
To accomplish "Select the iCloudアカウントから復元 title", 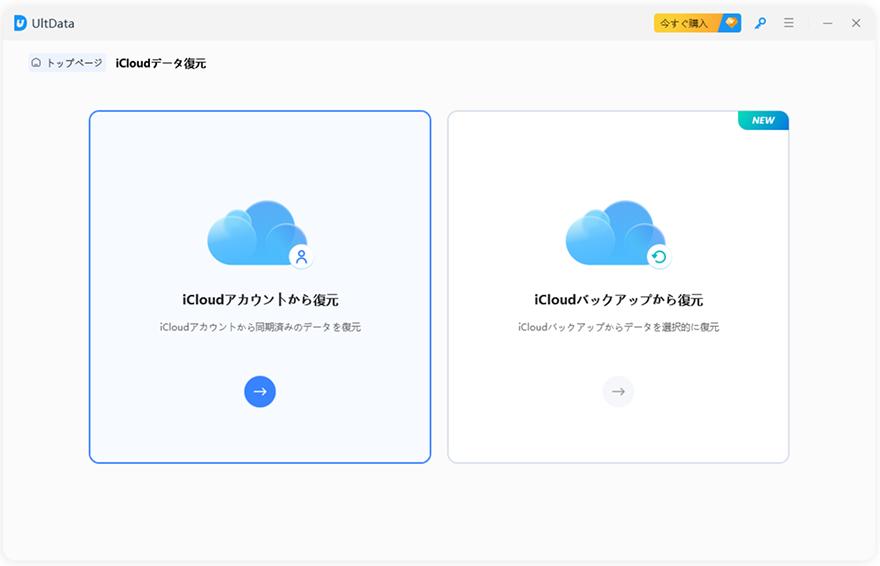I will coord(260,300).
